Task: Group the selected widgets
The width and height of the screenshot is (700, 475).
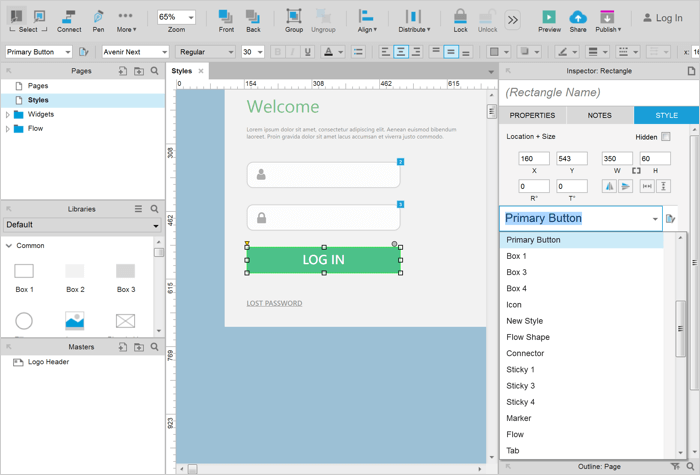Action: 294,21
